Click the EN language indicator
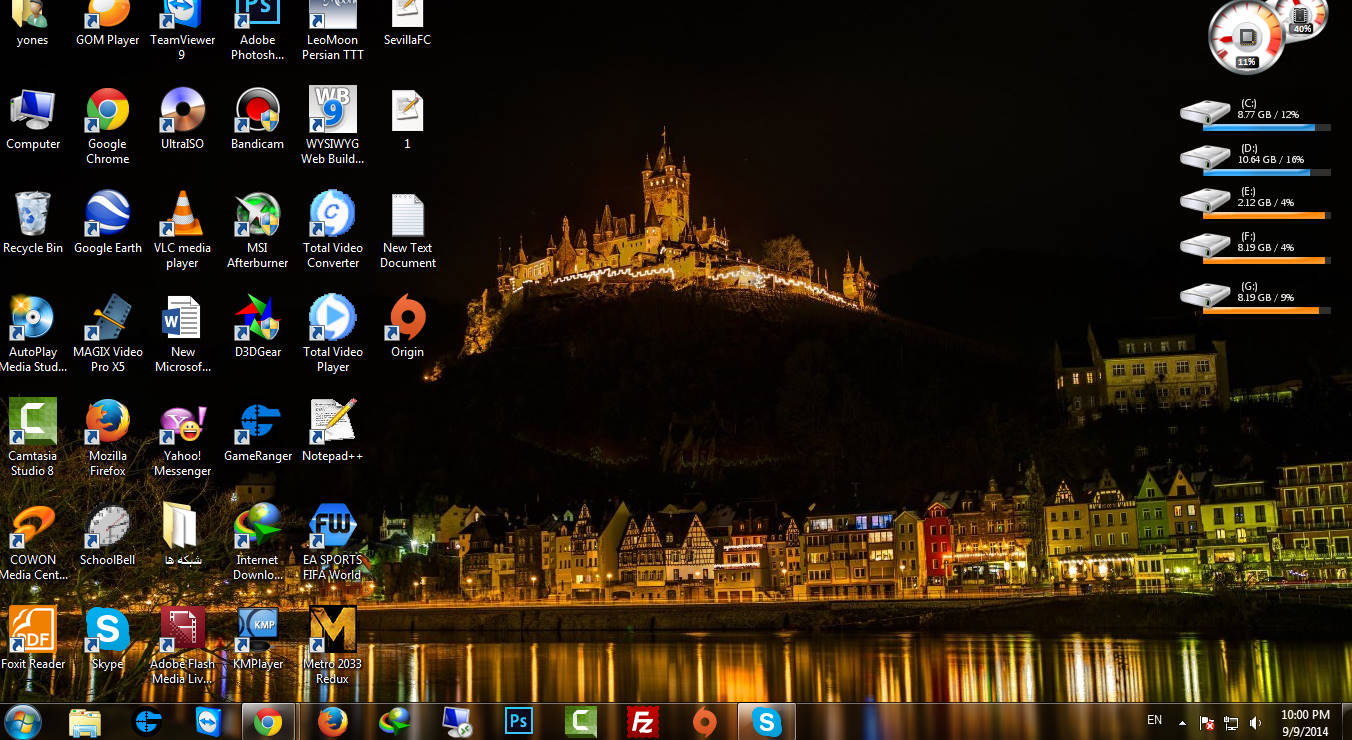Image resolution: width=1352 pixels, height=740 pixels. (x=1154, y=720)
